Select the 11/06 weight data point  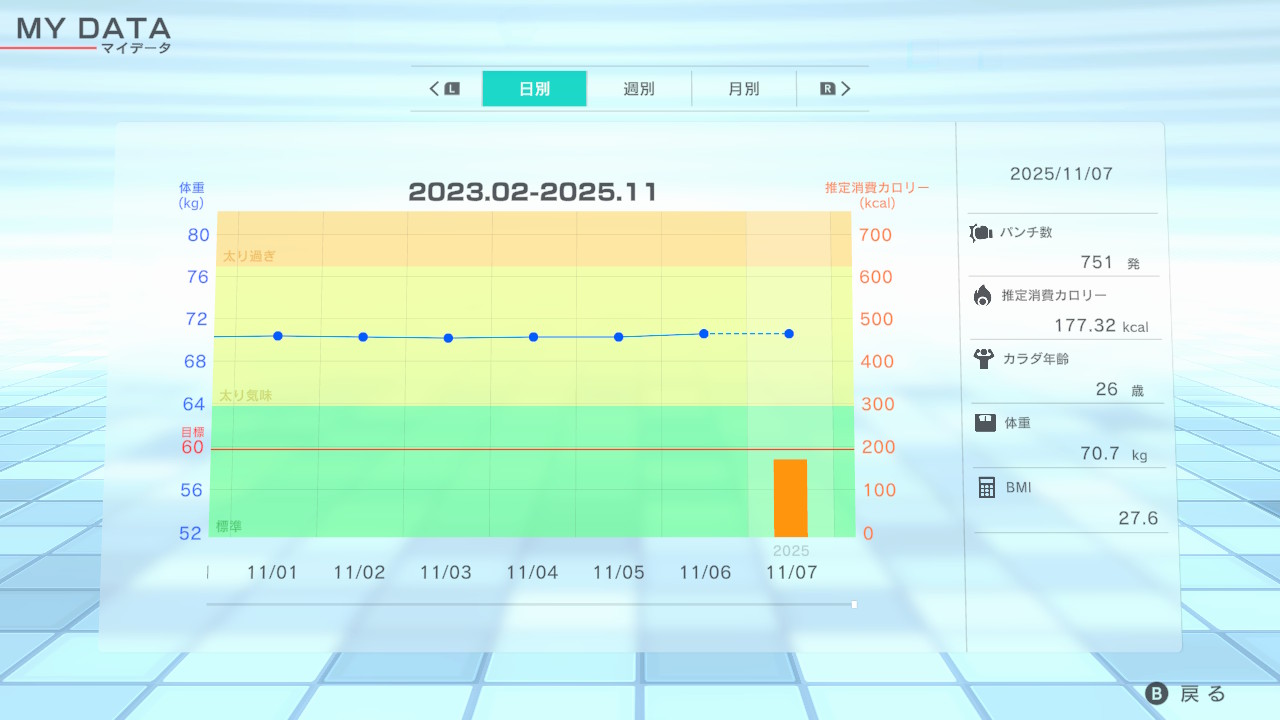click(704, 333)
